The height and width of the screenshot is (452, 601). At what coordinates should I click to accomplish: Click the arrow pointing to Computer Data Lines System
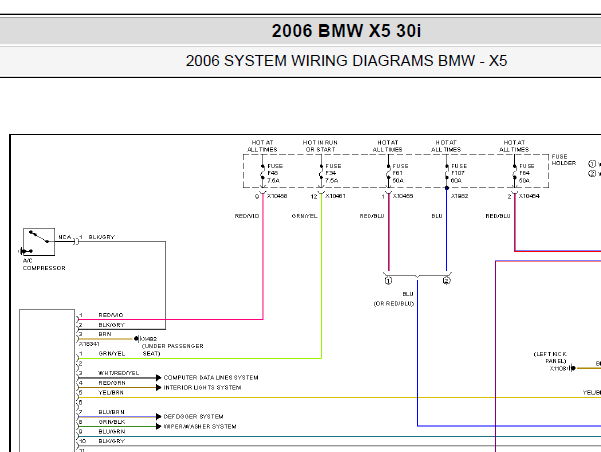pyautogui.click(x=158, y=378)
